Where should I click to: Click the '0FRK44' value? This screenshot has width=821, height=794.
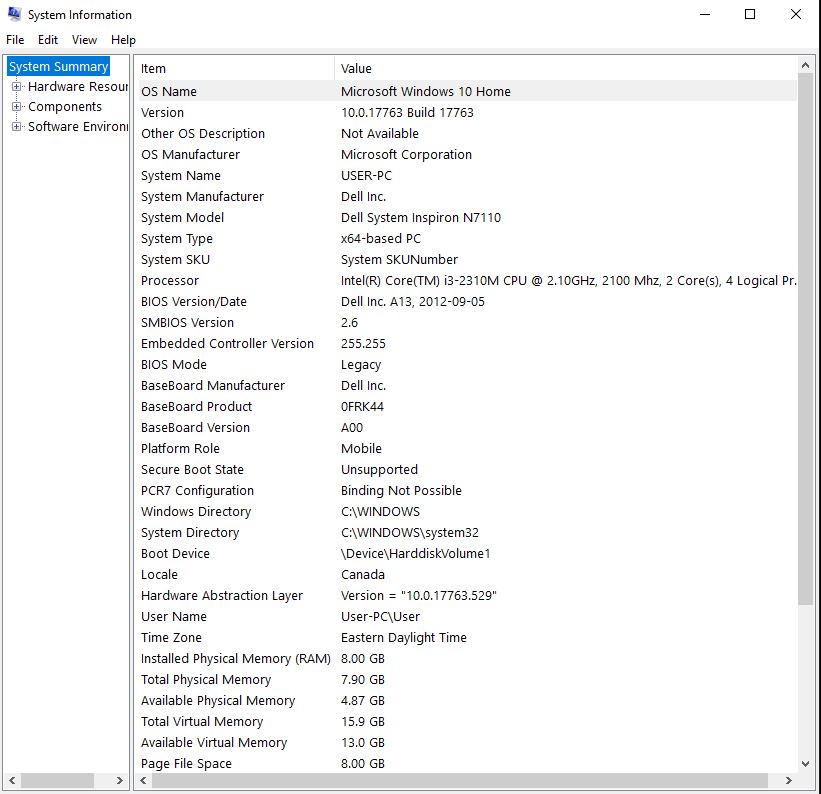[362, 406]
